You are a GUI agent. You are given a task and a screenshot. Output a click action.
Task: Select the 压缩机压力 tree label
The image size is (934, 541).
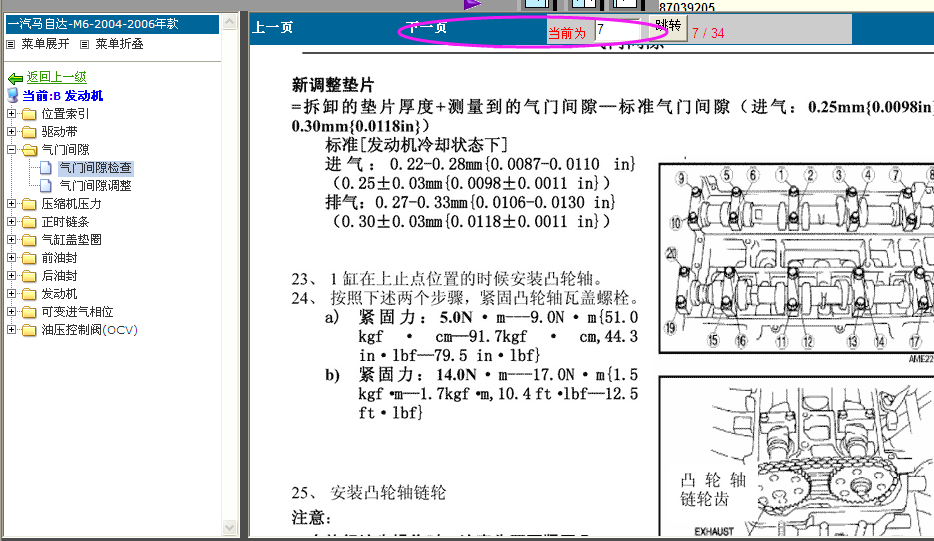[71, 204]
